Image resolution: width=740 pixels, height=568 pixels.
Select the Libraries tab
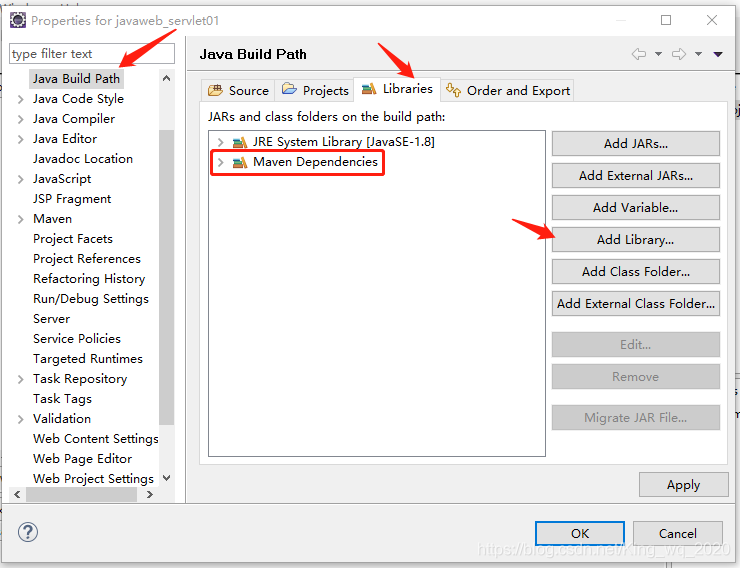397,89
